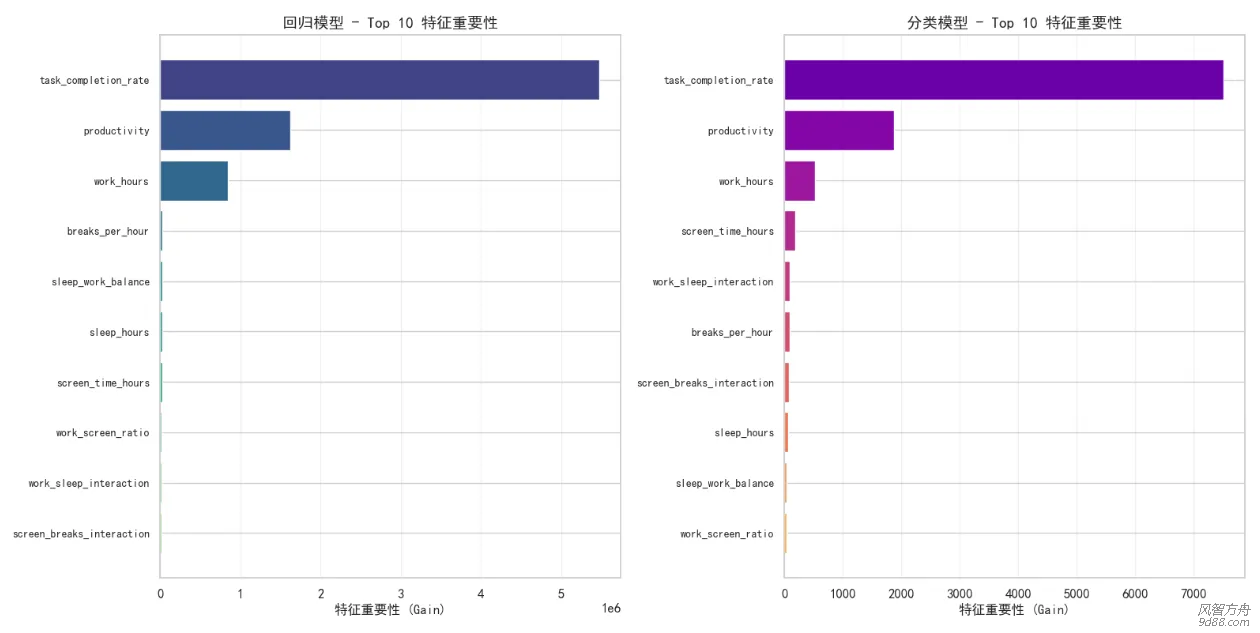The width and height of the screenshot is (1260, 633).
Task: Click the task_completion_rate bar in regression chart
Action: 379,80
